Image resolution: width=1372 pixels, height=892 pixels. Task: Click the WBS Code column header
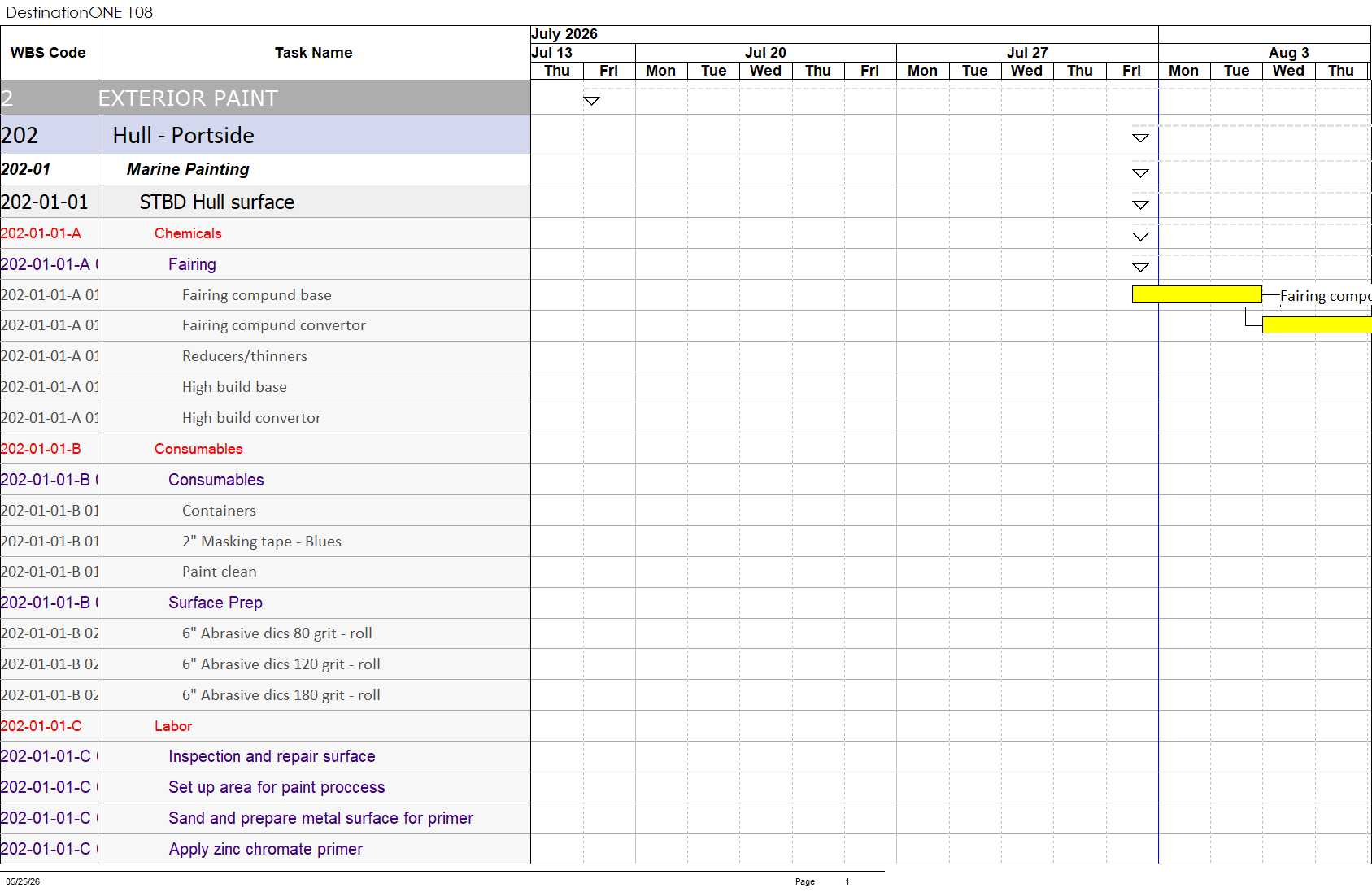tap(49, 53)
